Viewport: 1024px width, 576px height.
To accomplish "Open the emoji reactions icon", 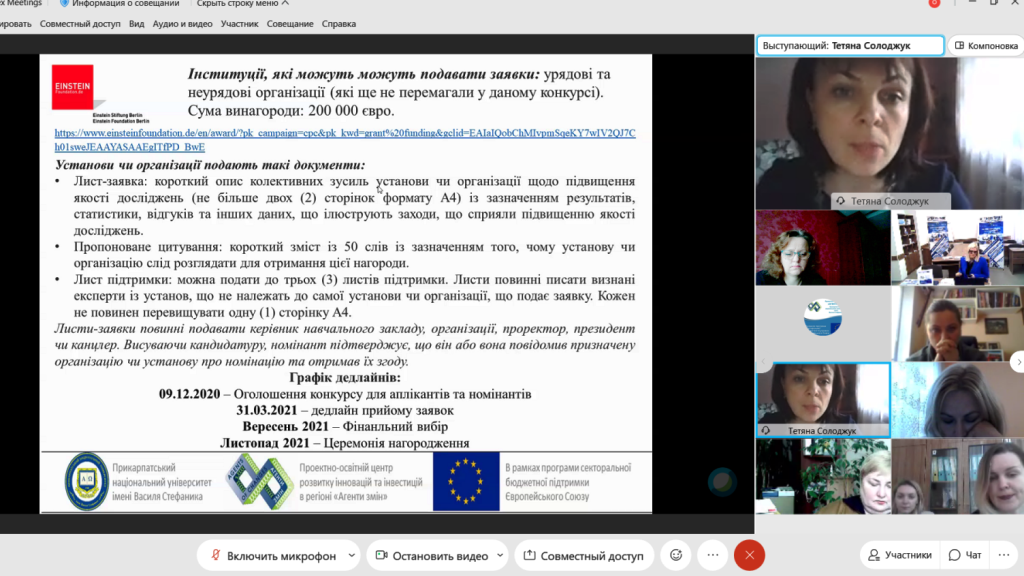I will pos(676,555).
